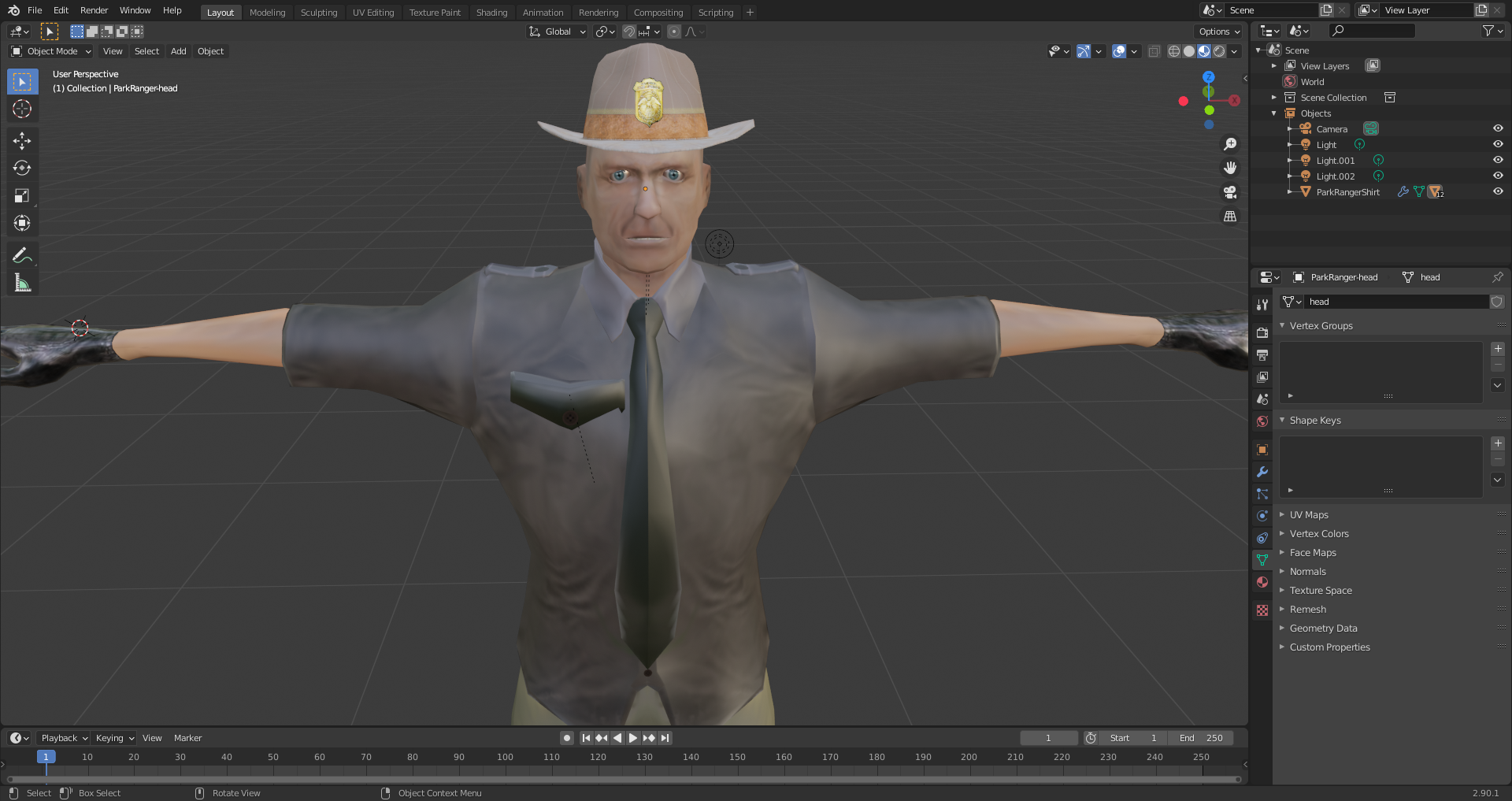The width and height of the screenshot is (1512, 801).
Task: Adjust the End frame value field
Action: [x=1203, y=738]
